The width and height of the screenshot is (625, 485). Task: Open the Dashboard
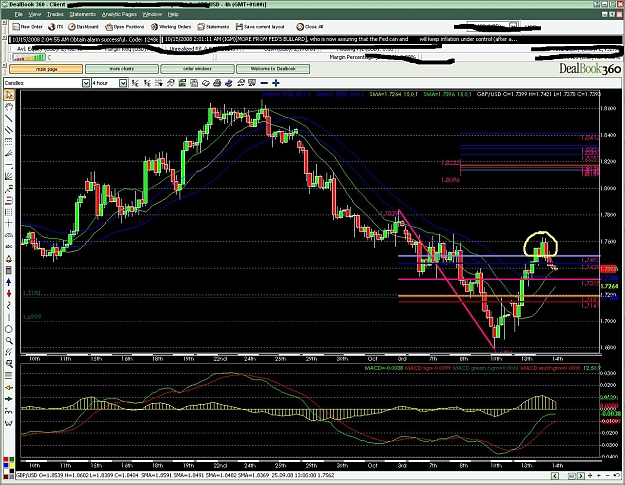(83, 27)
